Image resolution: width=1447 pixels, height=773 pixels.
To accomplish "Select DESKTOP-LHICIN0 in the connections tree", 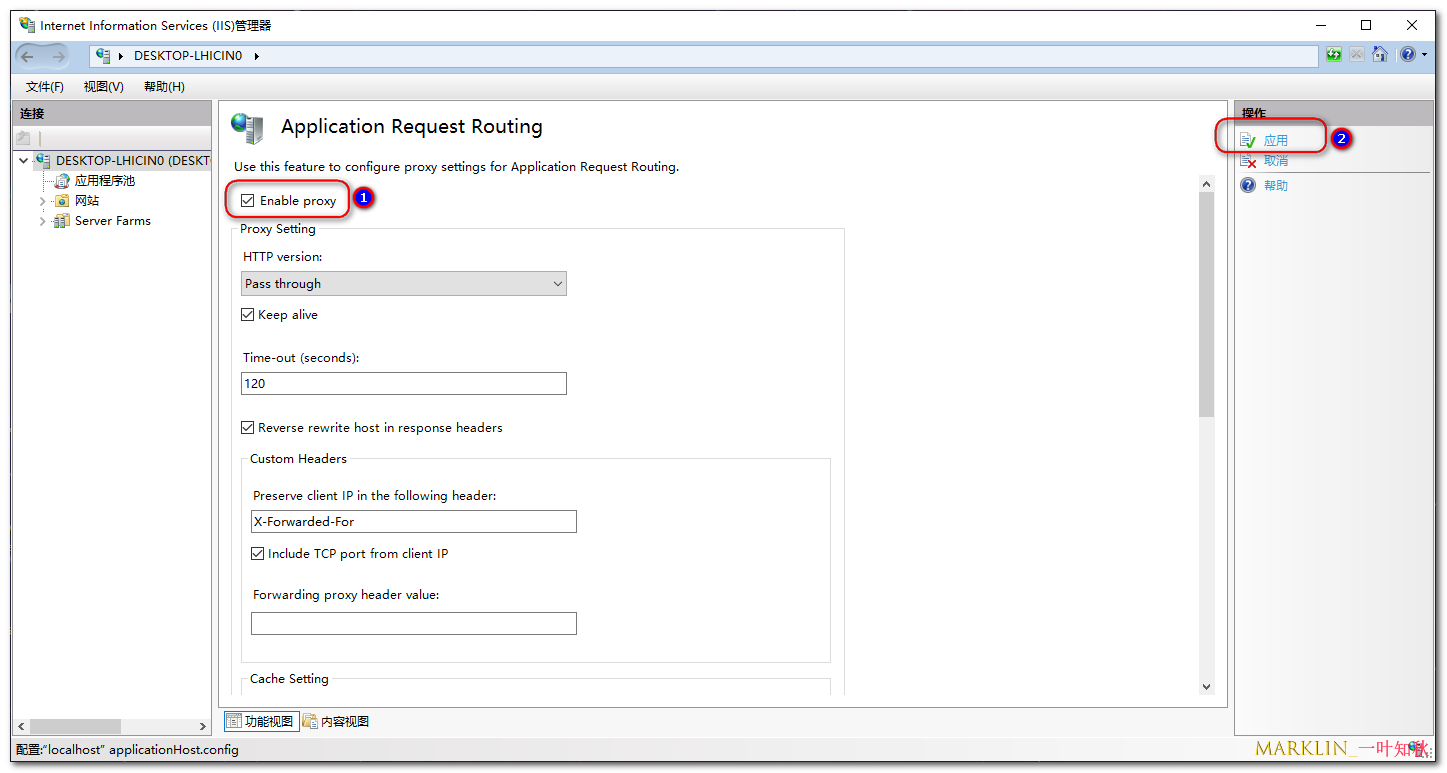I will pyautogui.click(x=132, y=160).
